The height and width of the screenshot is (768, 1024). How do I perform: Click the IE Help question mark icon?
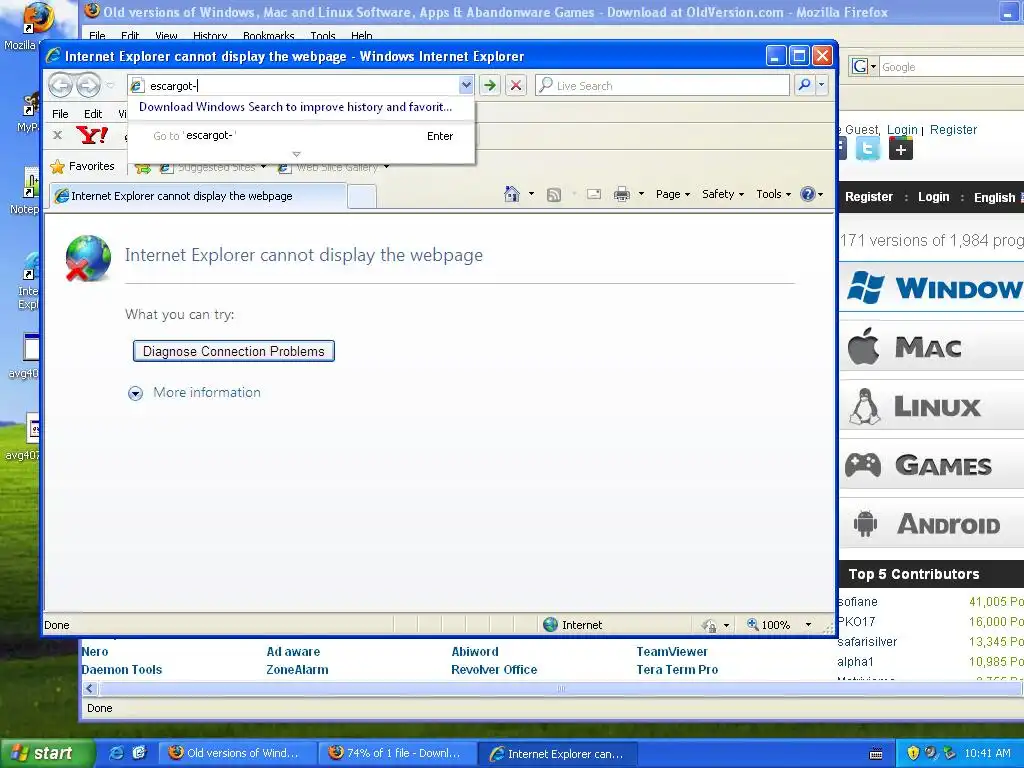(x=808, y=194)
